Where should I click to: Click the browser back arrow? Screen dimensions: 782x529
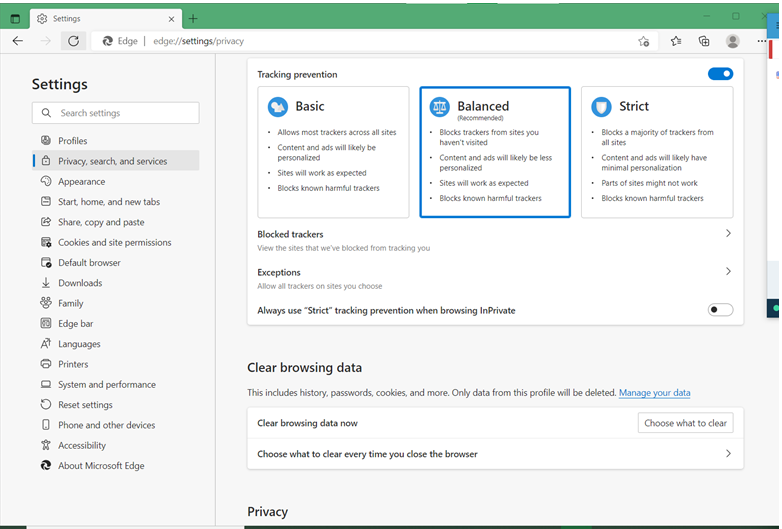click(18, 41)
